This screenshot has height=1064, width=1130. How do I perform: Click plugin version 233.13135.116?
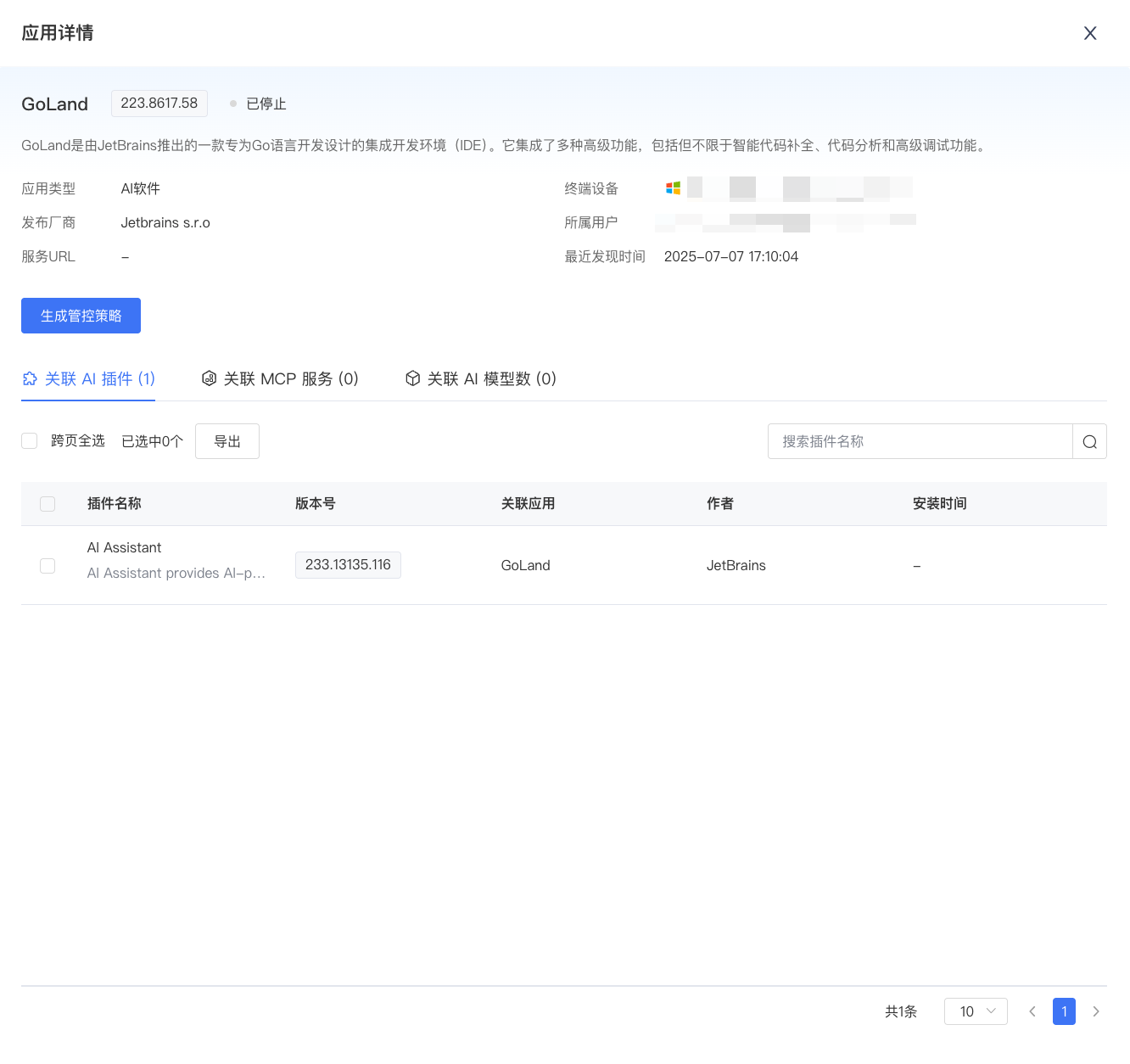348,565
